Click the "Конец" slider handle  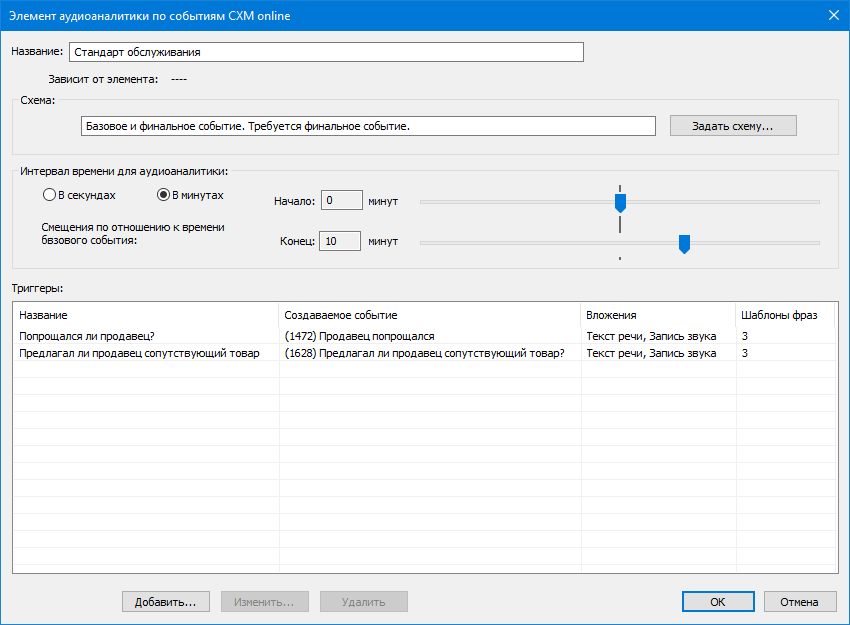coord(684,243)
